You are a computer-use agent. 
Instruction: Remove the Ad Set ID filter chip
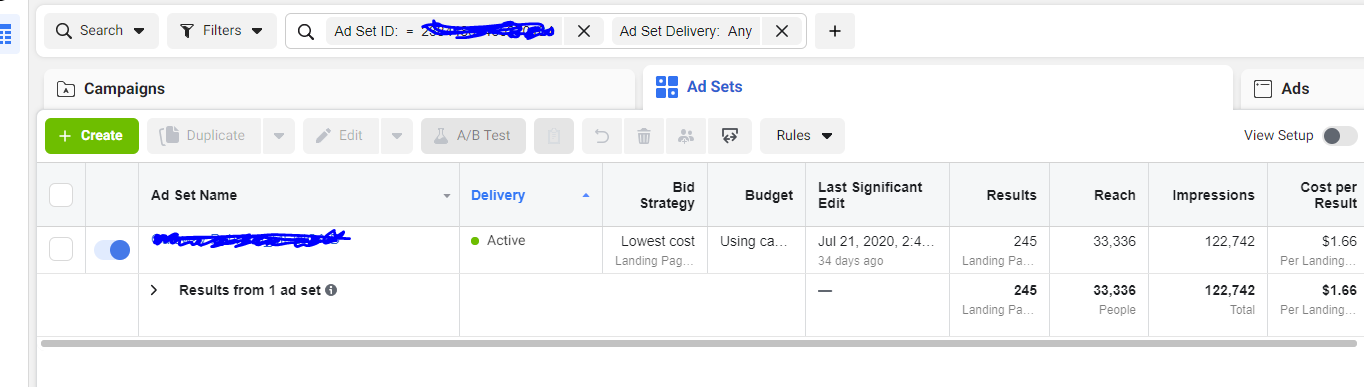(584, 31)
